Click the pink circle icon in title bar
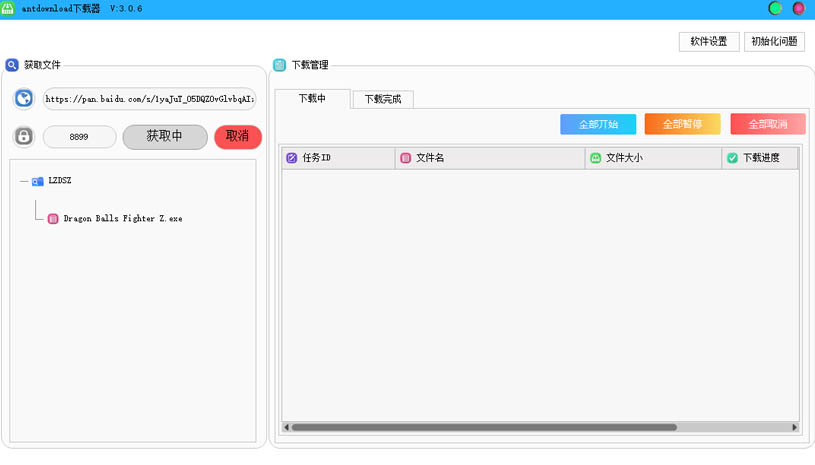This screenshot has width=815, height=465. (x=798, y=8)
